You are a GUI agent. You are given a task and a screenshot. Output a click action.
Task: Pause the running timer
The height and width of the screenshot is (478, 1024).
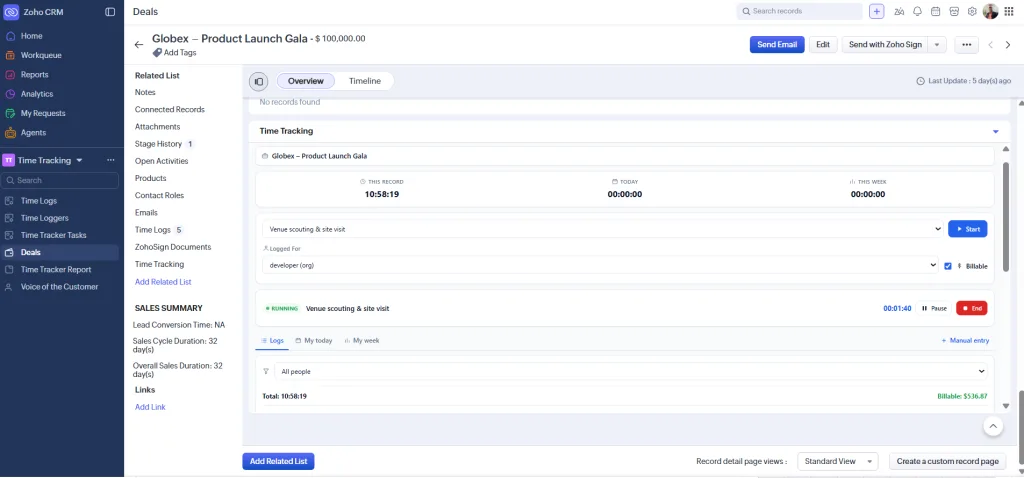coord(934,308)
